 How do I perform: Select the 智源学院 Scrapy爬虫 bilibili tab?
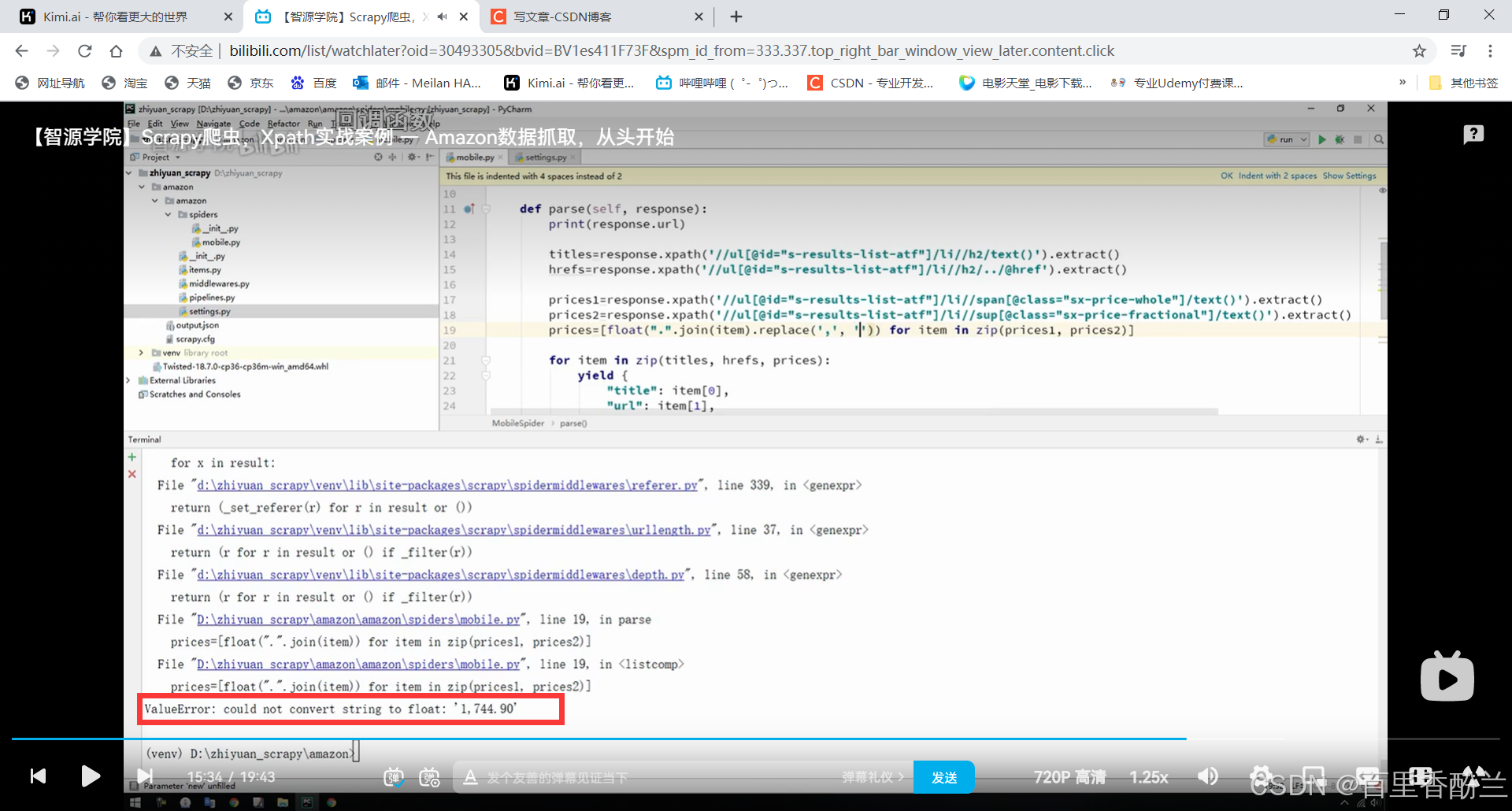(x=346, y=17)
